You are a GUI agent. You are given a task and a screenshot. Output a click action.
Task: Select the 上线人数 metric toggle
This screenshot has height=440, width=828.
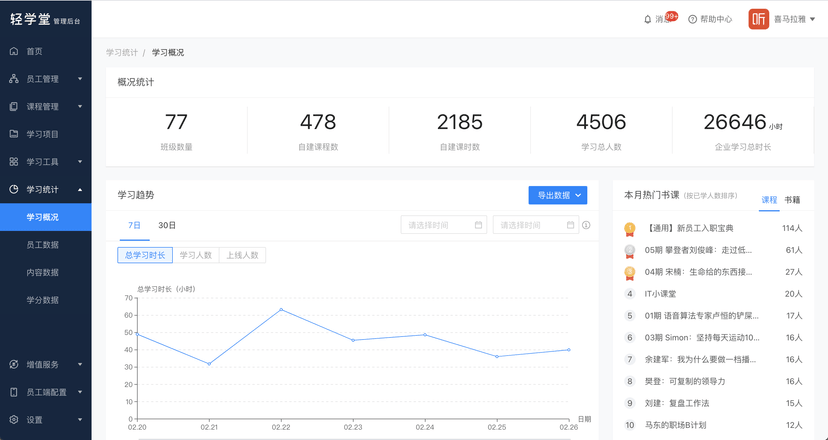pos(242,255)
